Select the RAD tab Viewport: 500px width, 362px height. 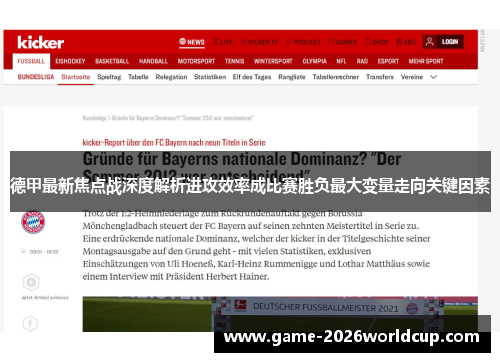(x=362, y=61)
